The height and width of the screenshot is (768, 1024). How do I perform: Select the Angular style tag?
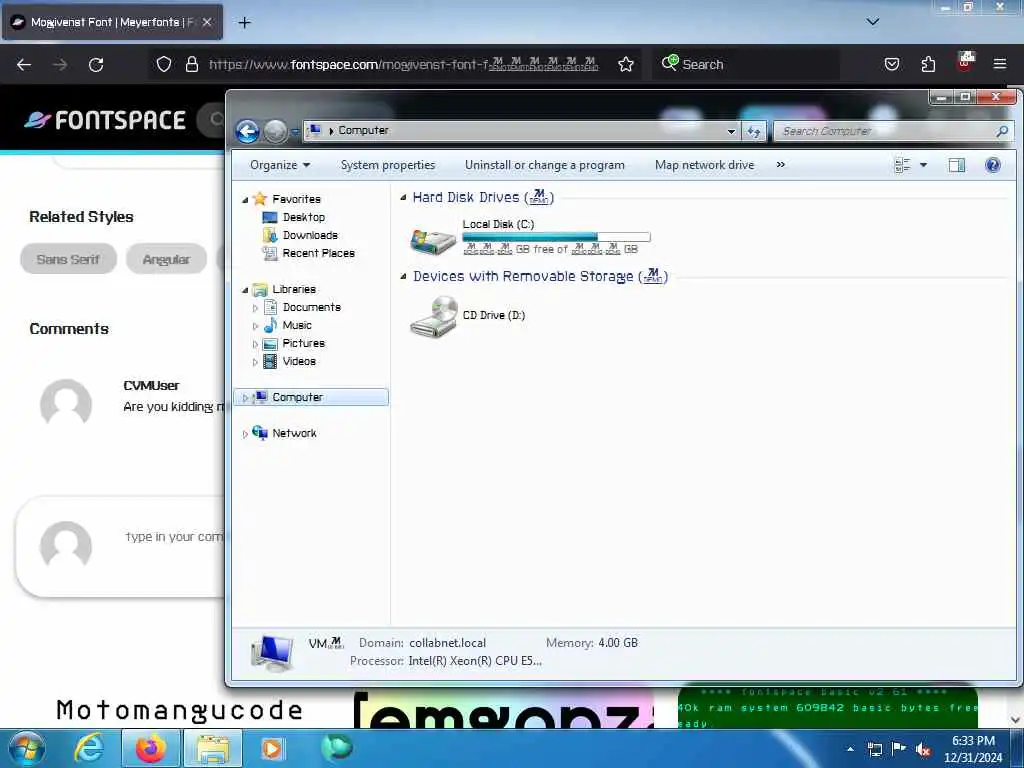167,259
